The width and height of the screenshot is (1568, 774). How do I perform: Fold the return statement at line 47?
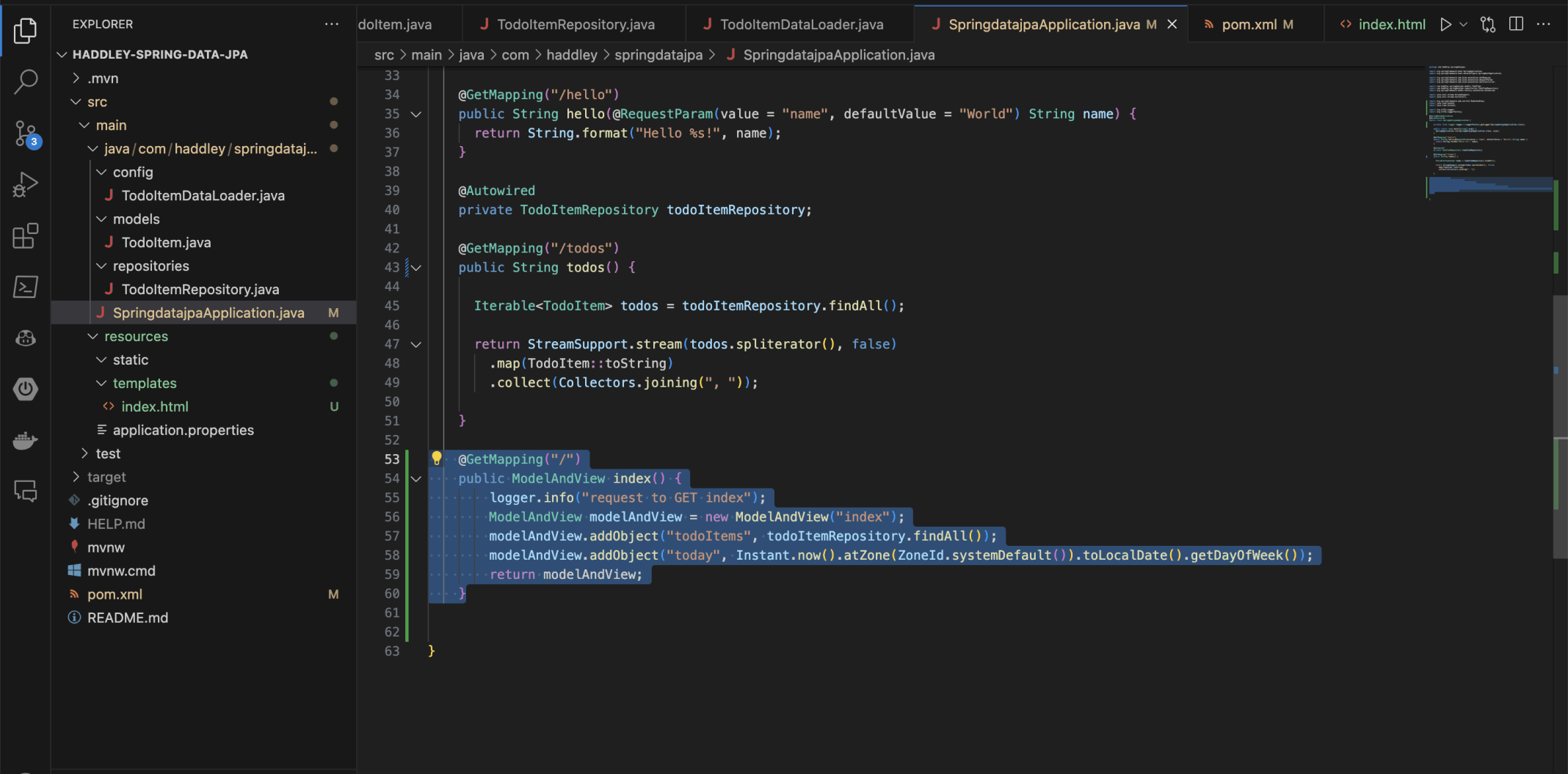point(416,345)
